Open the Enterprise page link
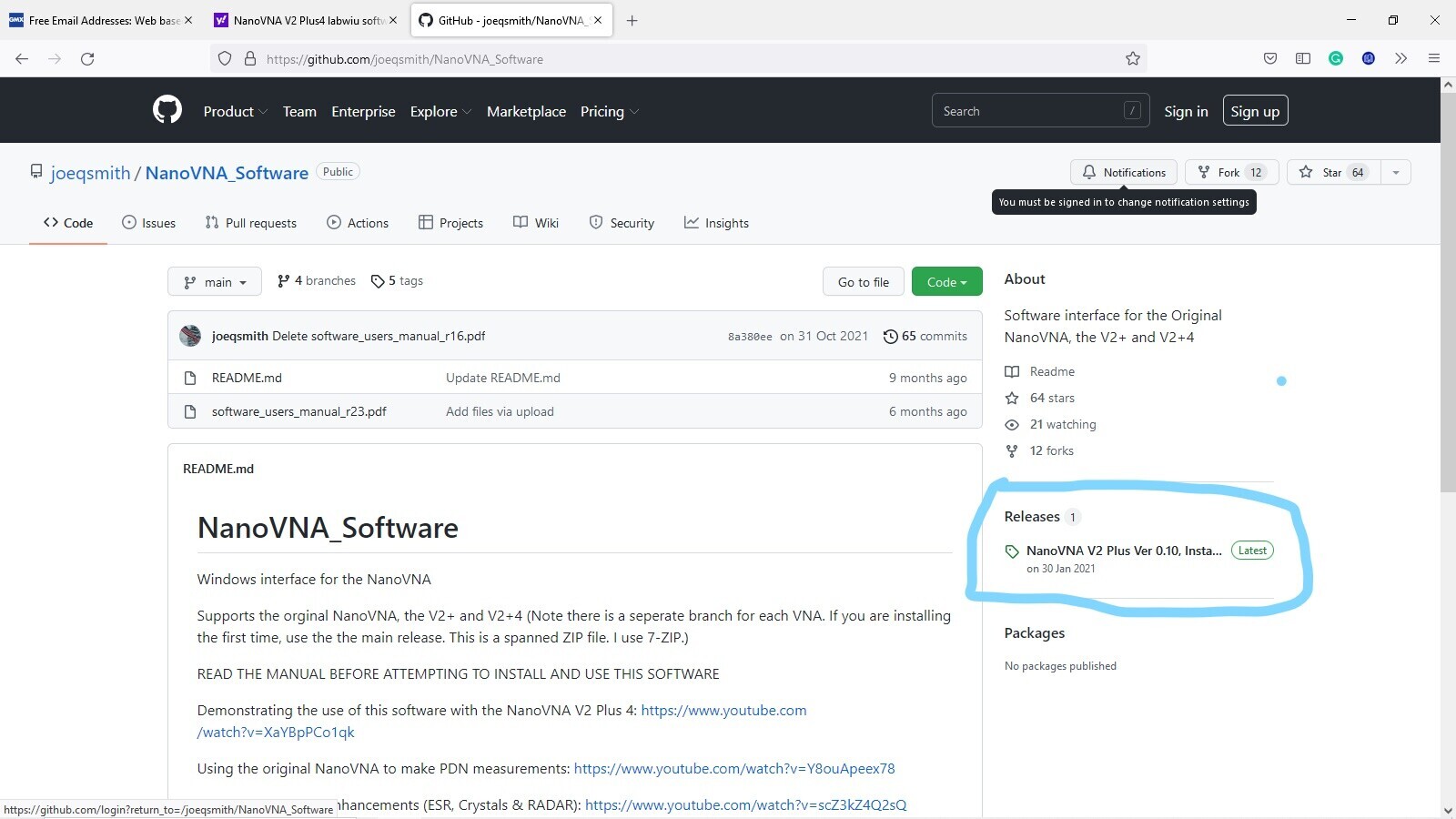Viewport: 1456px width, 819px height. [363, 111]
